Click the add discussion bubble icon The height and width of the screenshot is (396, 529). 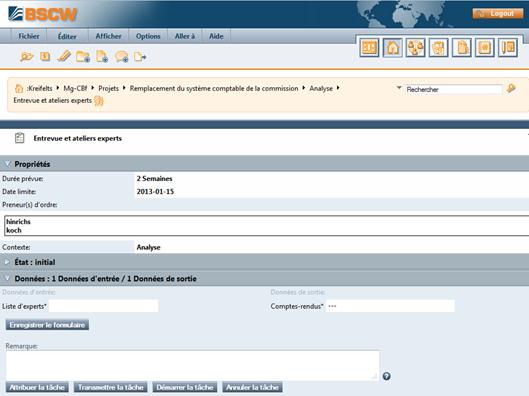point(121,56)
